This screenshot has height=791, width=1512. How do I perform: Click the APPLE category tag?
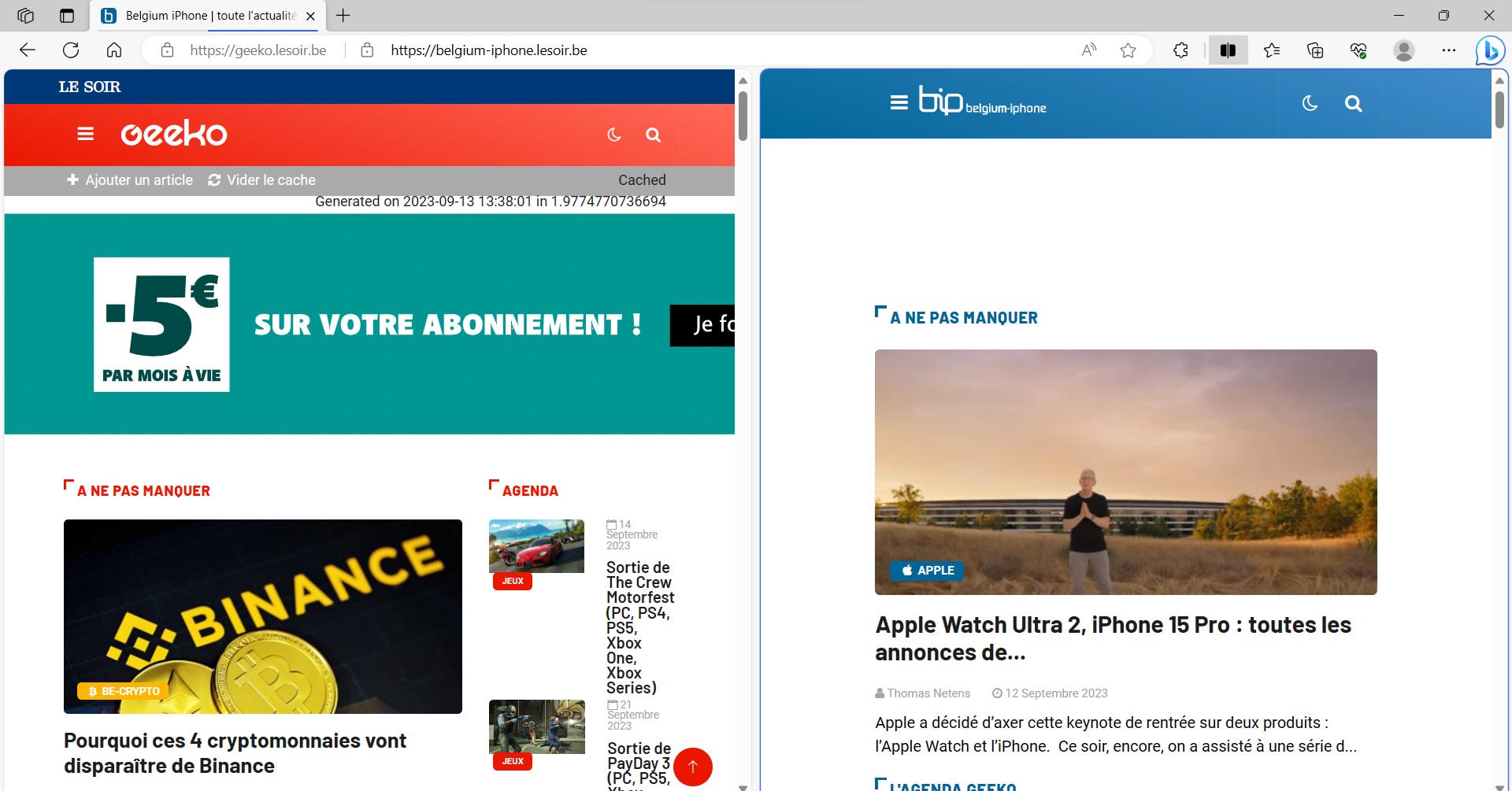coord(927,571)
